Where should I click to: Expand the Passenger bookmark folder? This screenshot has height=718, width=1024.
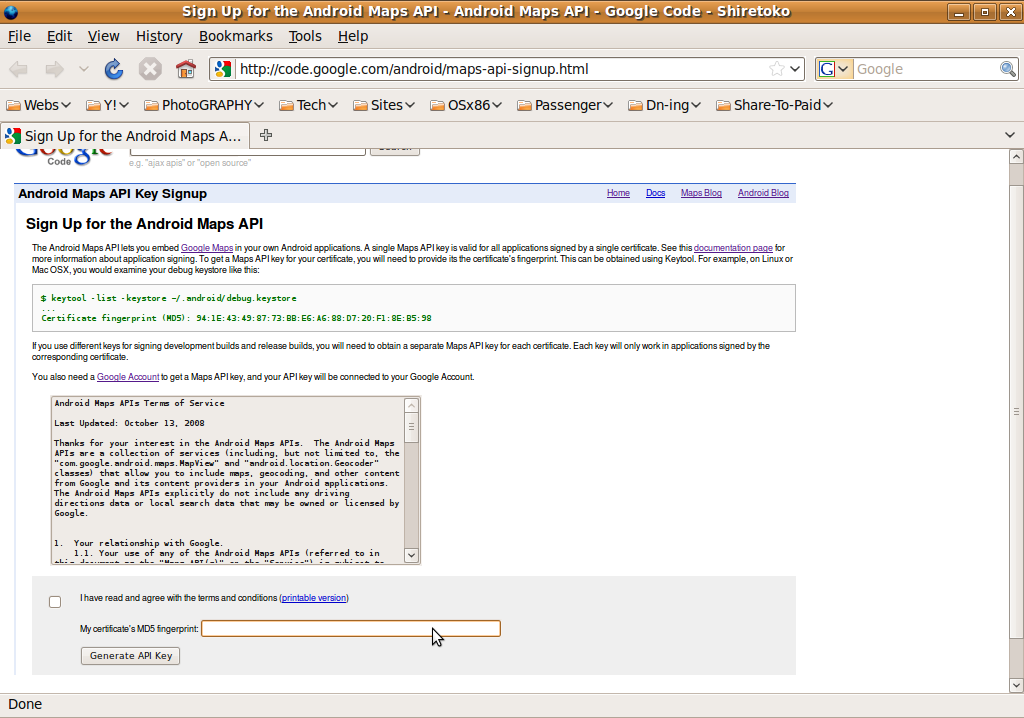(565, 105)
